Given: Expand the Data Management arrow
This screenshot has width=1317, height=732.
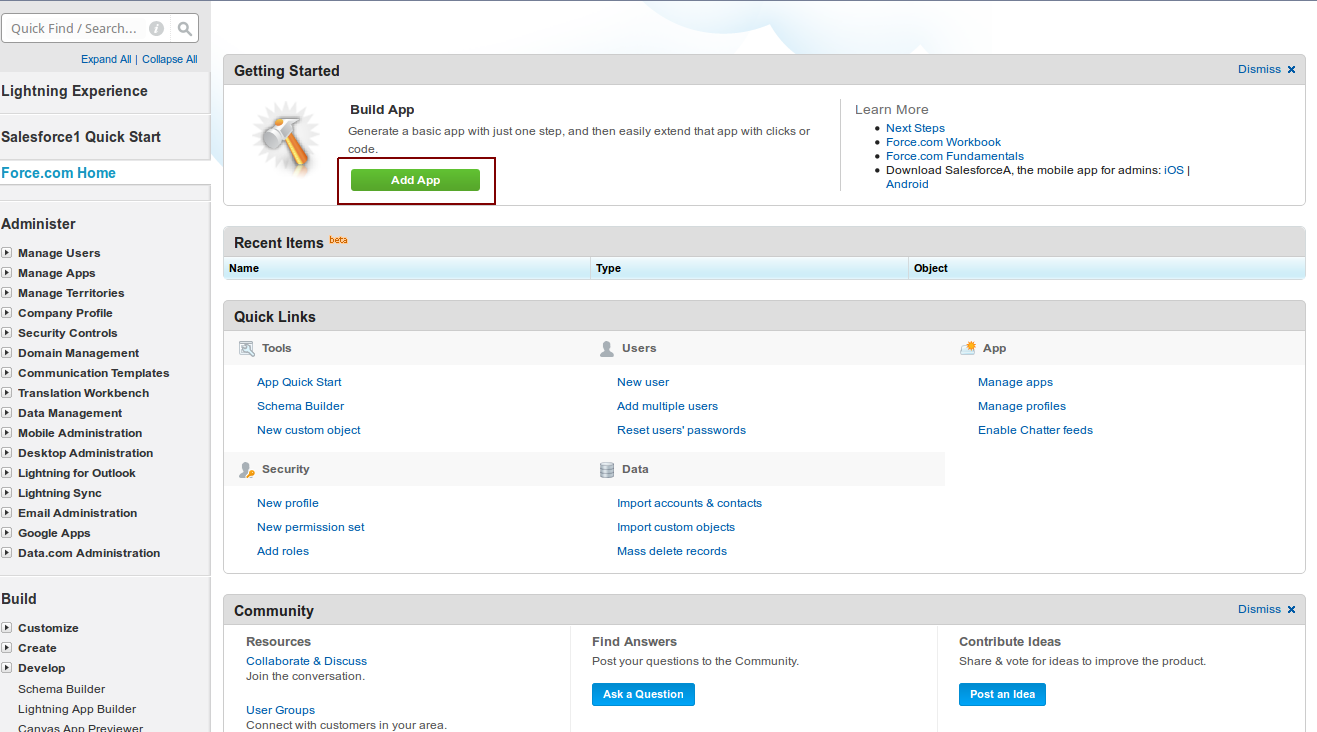Looking at the screenshot, I should point(7,413).
